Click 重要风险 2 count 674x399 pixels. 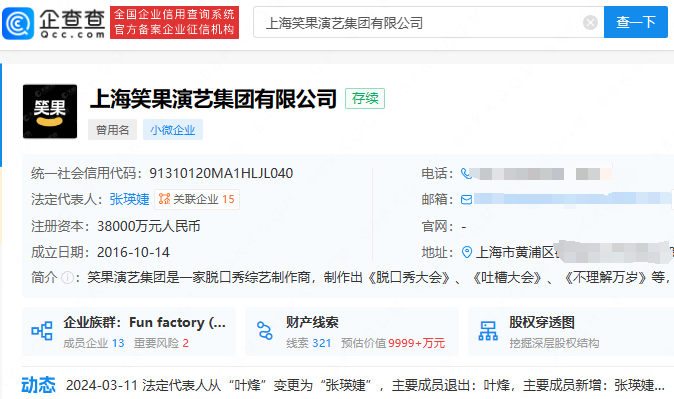tap(161, 343)
